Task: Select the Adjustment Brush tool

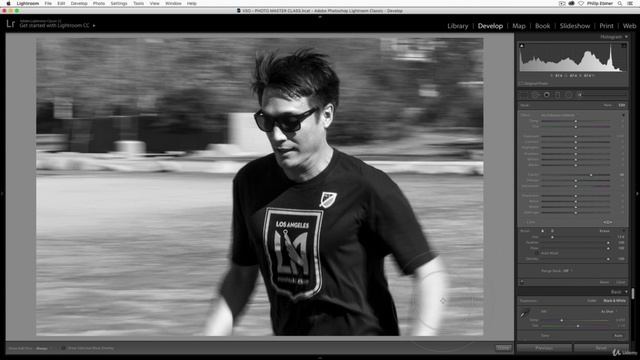Action: pos(580,95)
